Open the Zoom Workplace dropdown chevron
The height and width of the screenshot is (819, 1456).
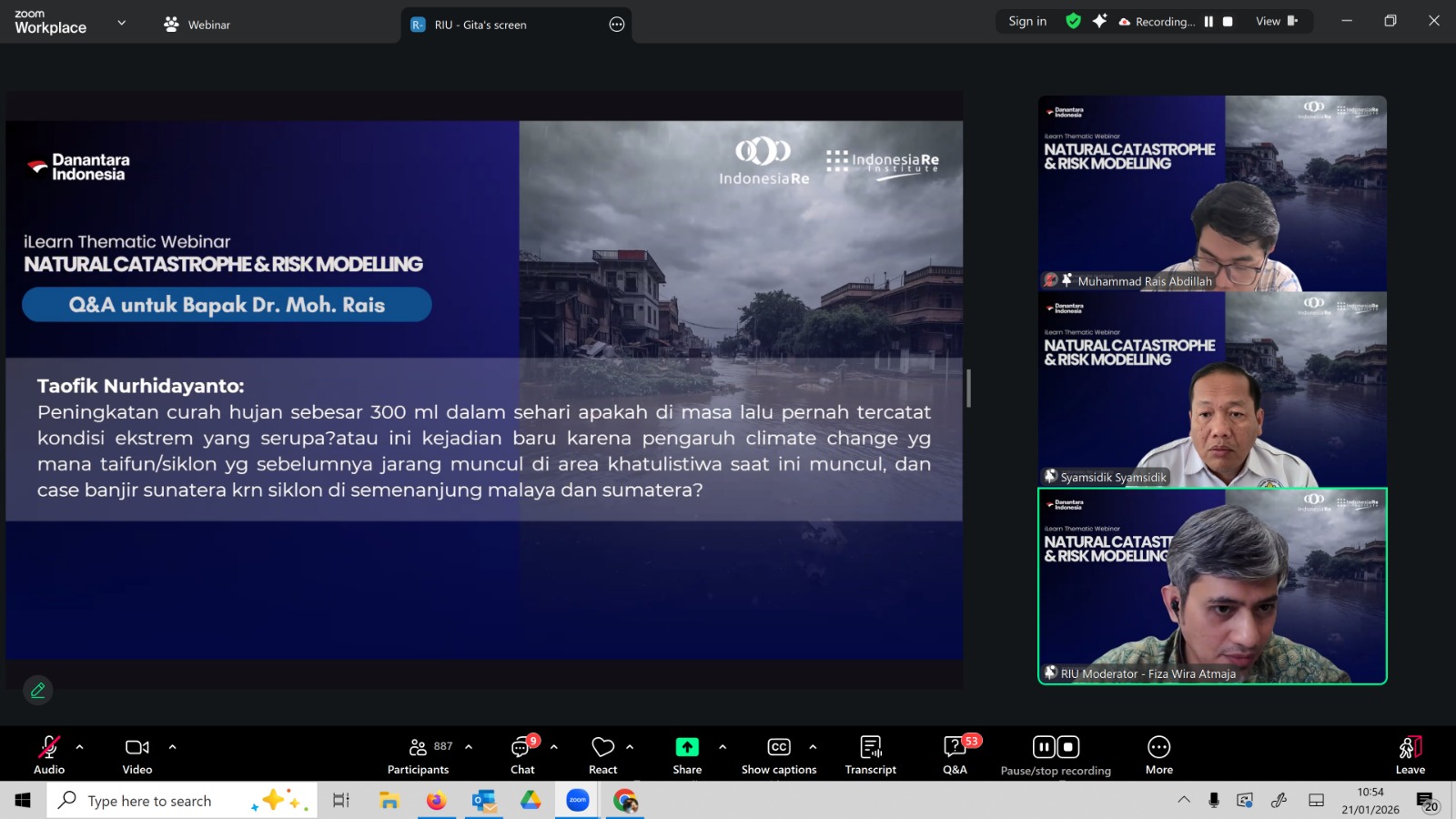coord(122,23)
